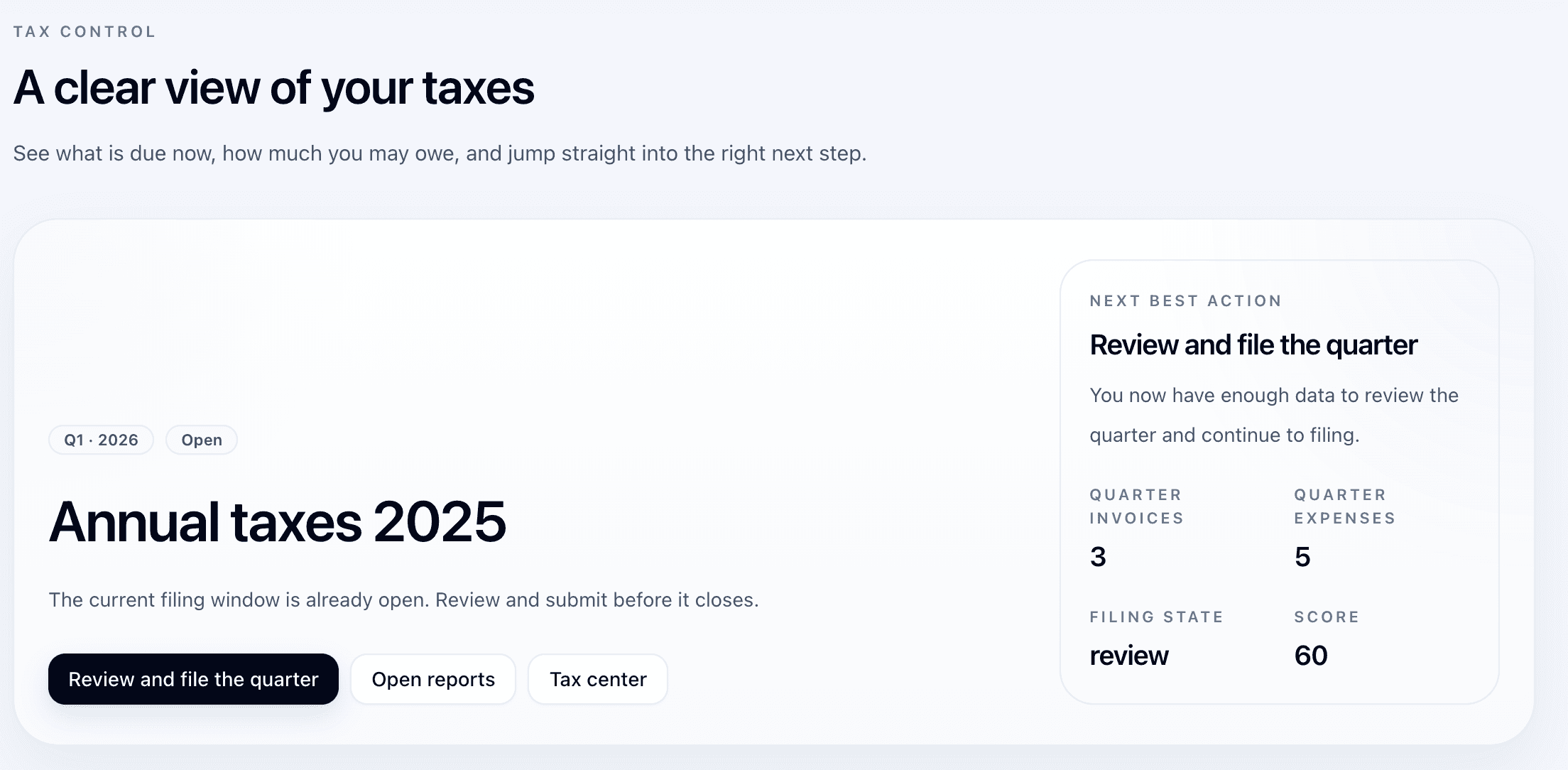
Task: Go to the Tax center
Action: [597, 679]
